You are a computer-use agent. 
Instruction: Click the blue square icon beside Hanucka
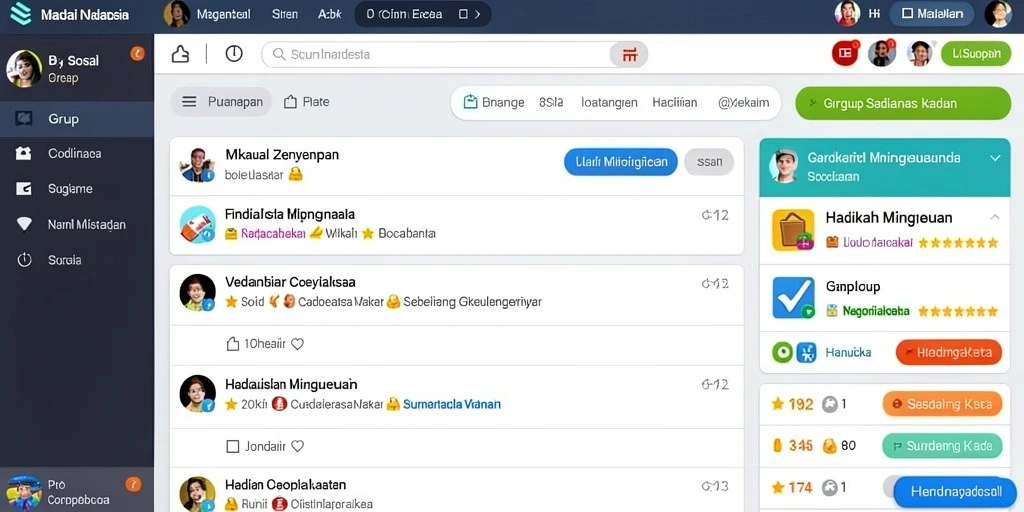[x=807, y=353]
